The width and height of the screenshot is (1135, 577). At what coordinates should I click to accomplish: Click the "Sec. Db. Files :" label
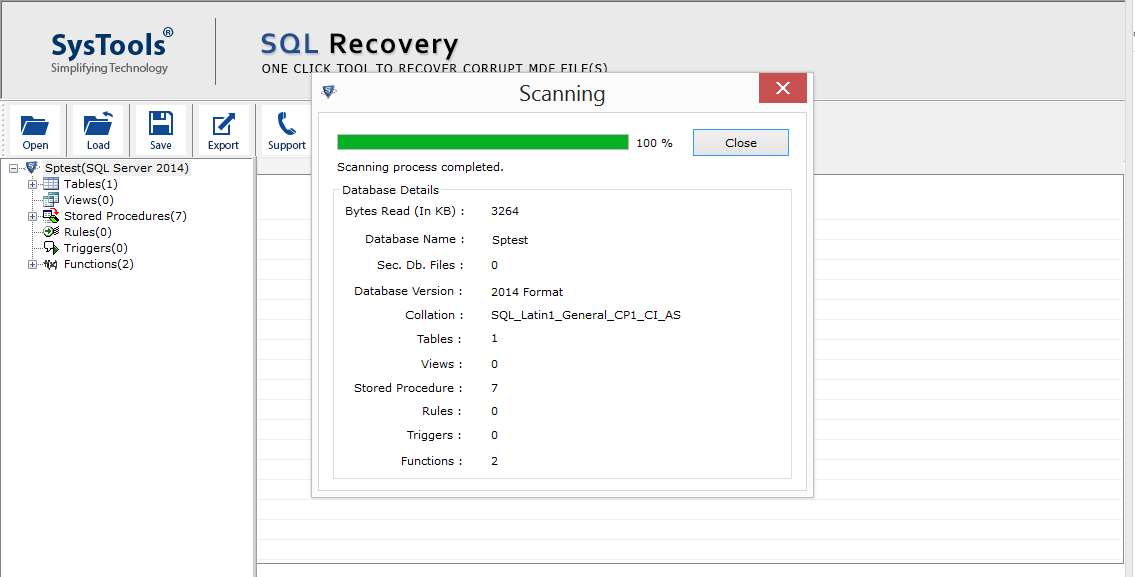(x=420, y=265)
